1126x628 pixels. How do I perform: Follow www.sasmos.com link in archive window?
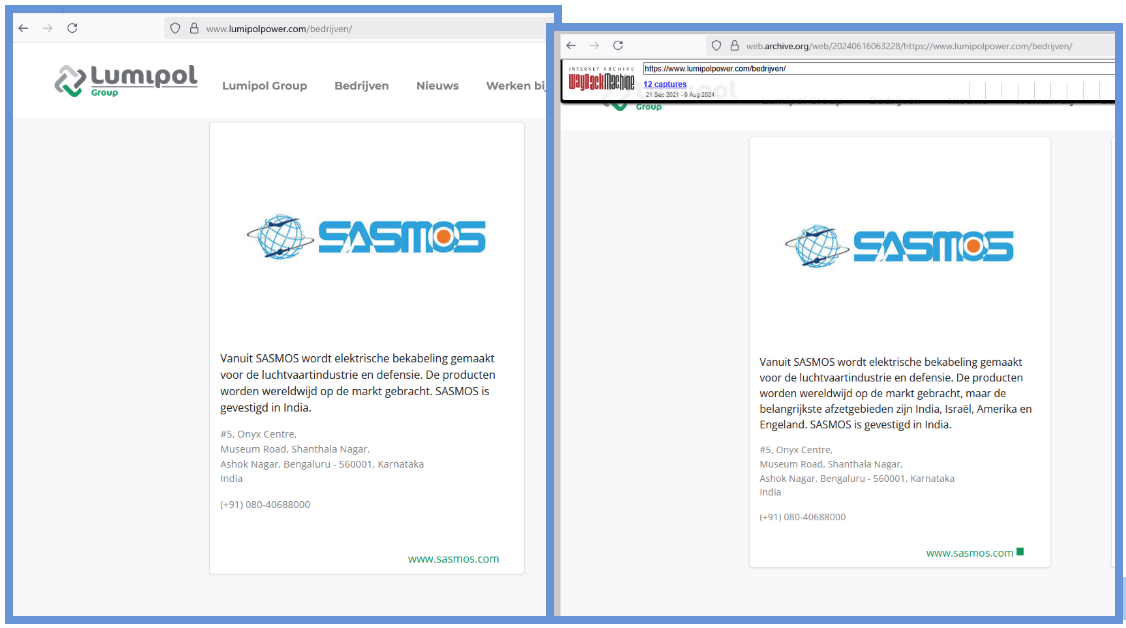tap(969, 553)
